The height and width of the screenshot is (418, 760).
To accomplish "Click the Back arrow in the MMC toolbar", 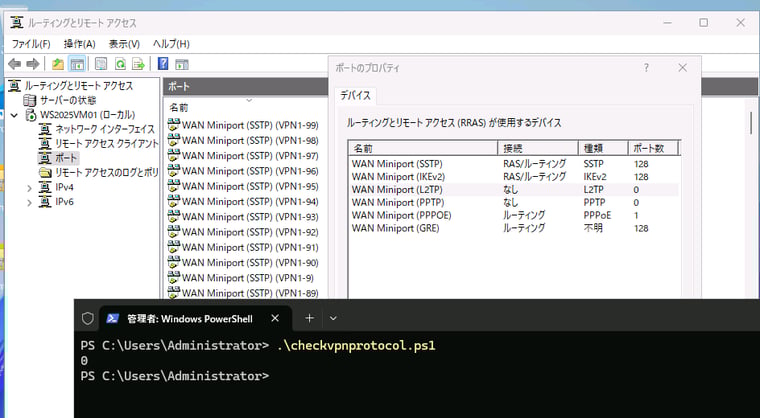I will pos(15,64).
